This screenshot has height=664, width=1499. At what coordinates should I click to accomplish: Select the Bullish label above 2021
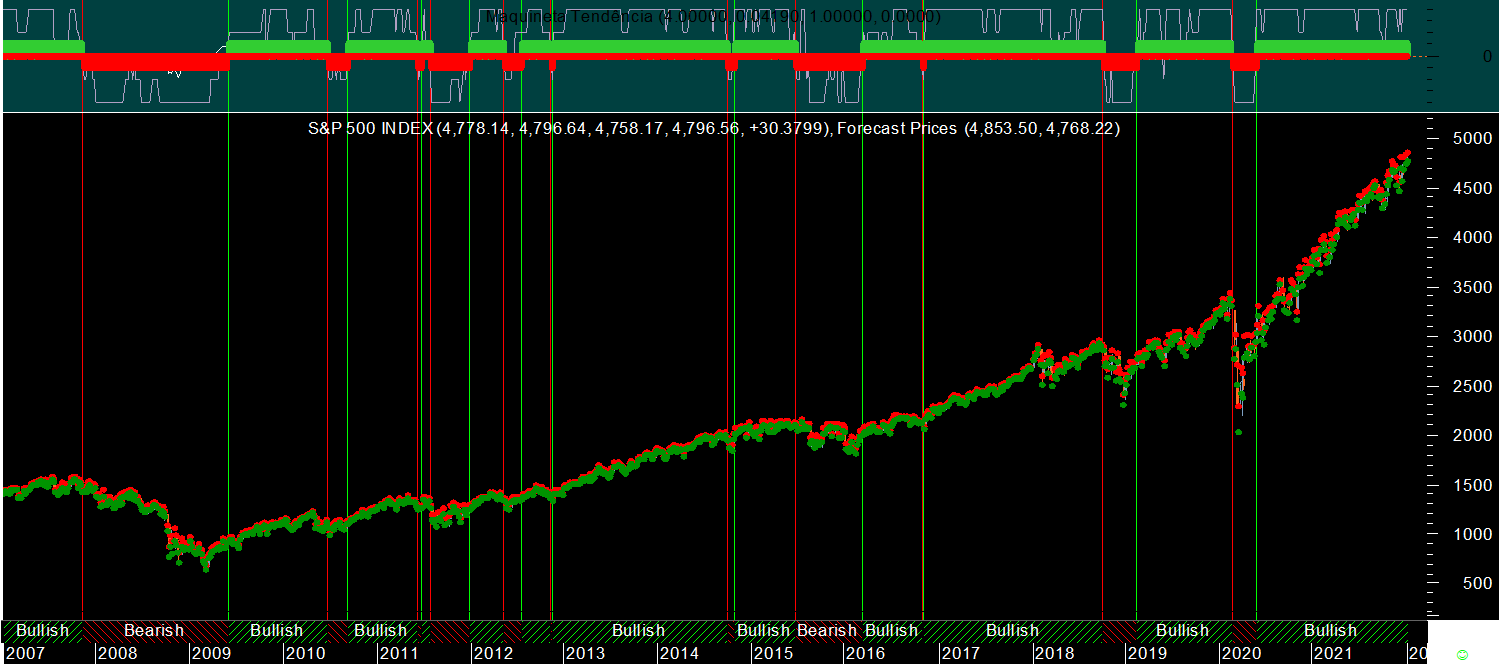[x=1330, y=631]
